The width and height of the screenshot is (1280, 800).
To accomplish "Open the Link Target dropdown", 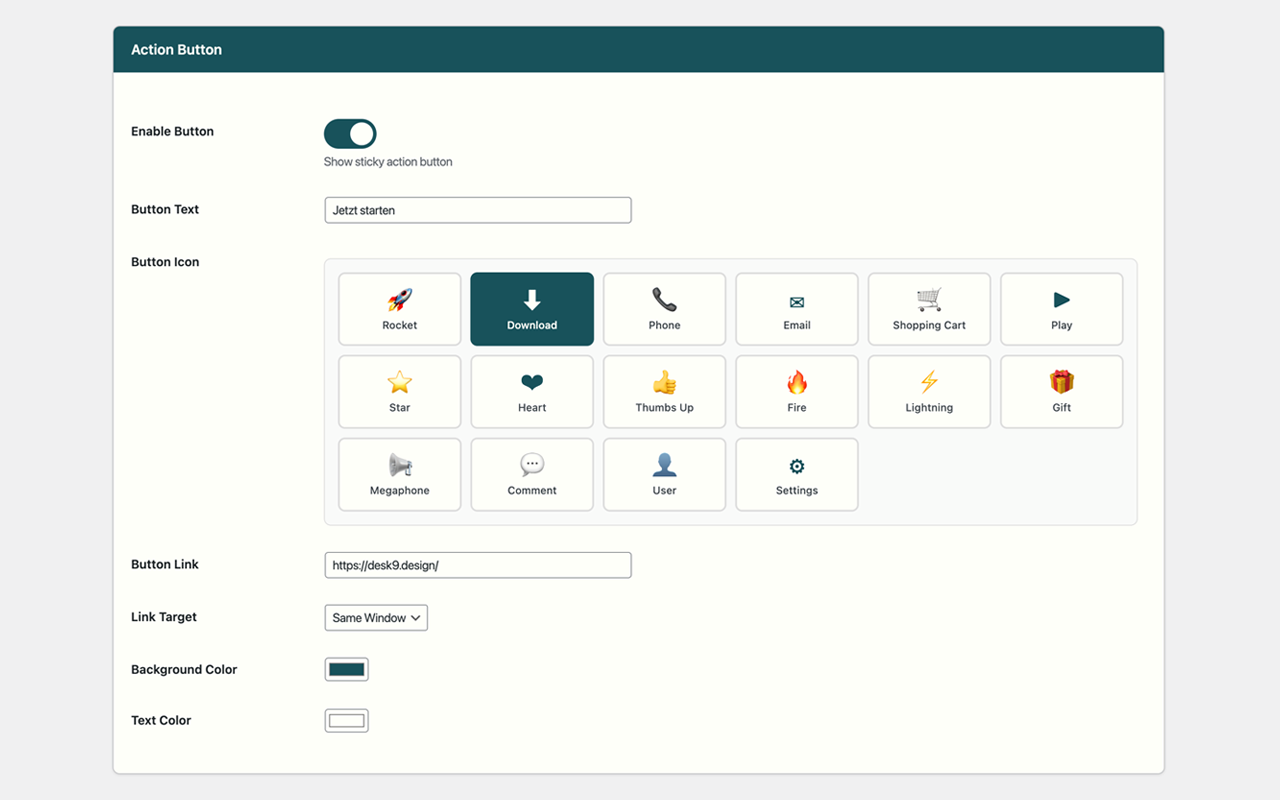I will point(376,617).
